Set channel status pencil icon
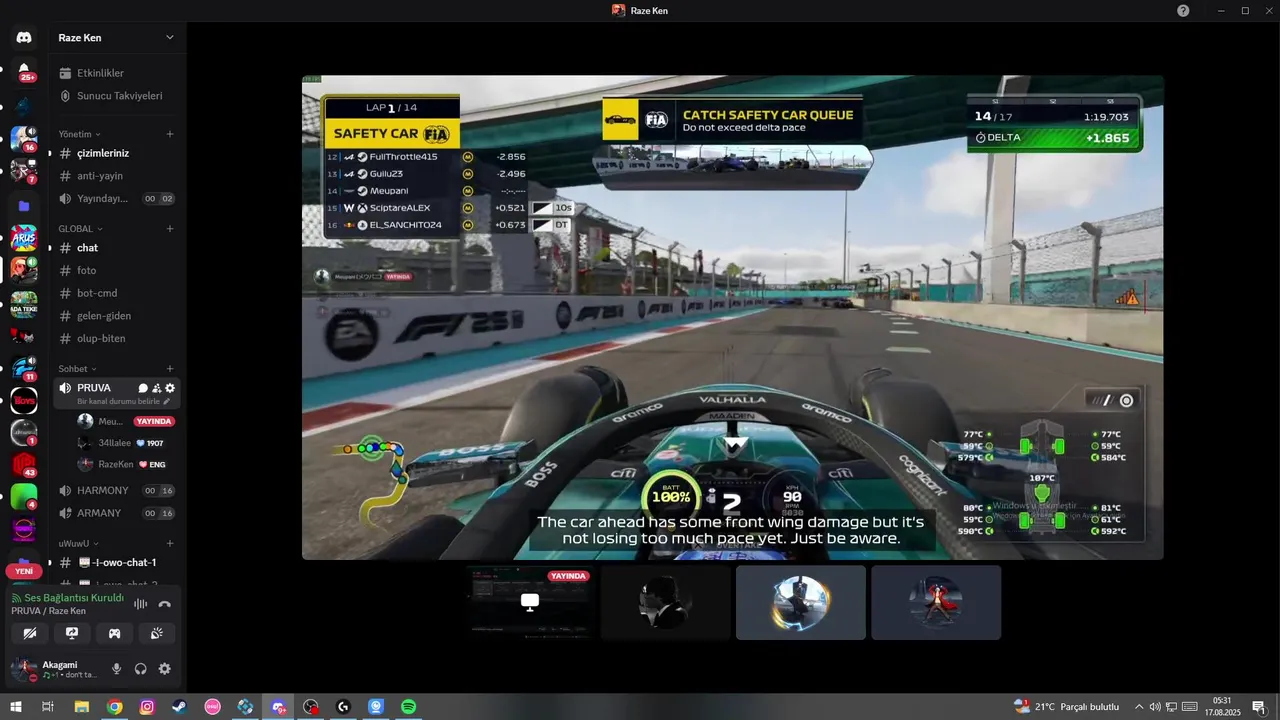The height and width of the screenshot is (720, 1280). pyautogui.click(x=167, y=401)
